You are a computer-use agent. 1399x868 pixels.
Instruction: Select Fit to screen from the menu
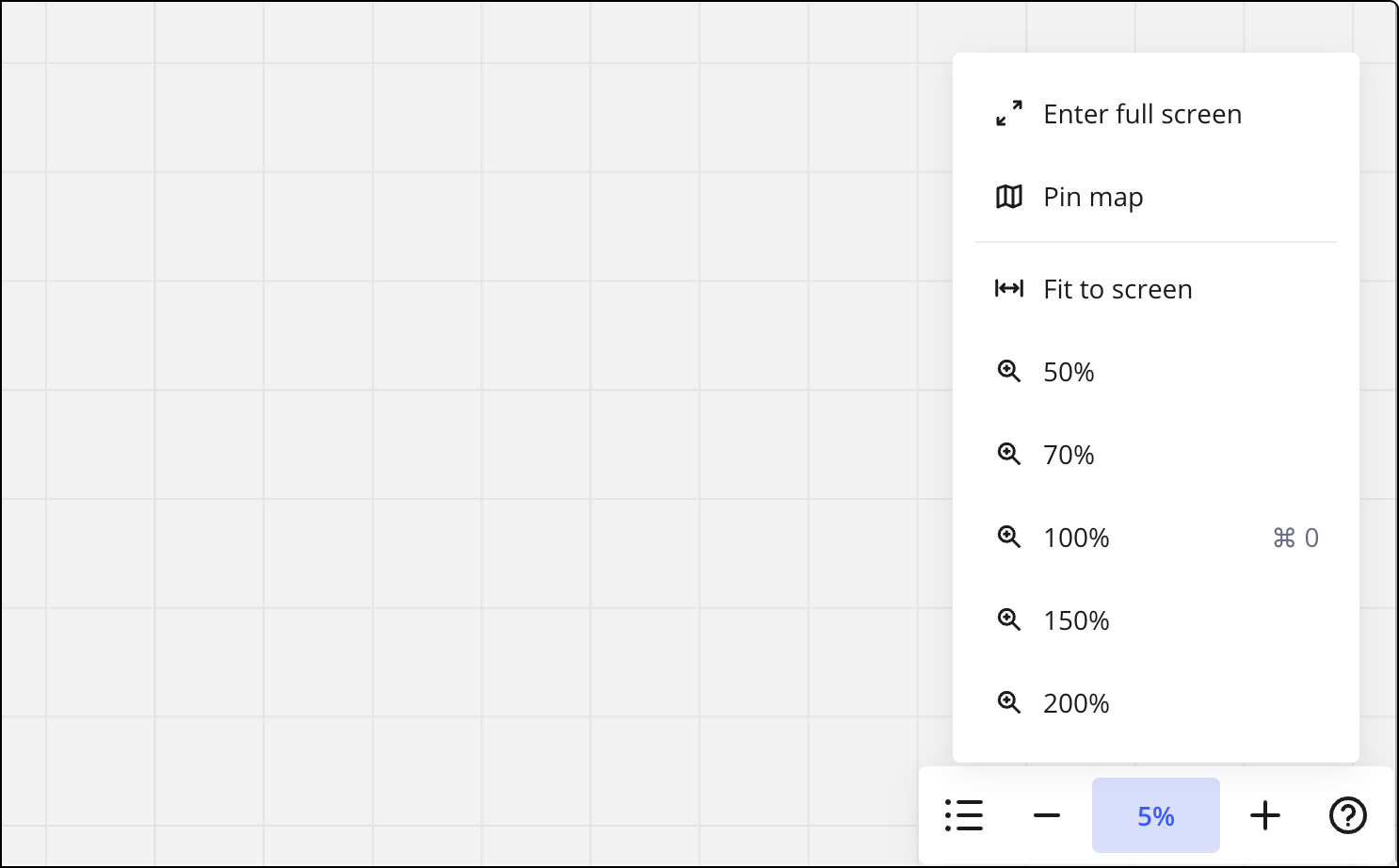pos(1117,289)
